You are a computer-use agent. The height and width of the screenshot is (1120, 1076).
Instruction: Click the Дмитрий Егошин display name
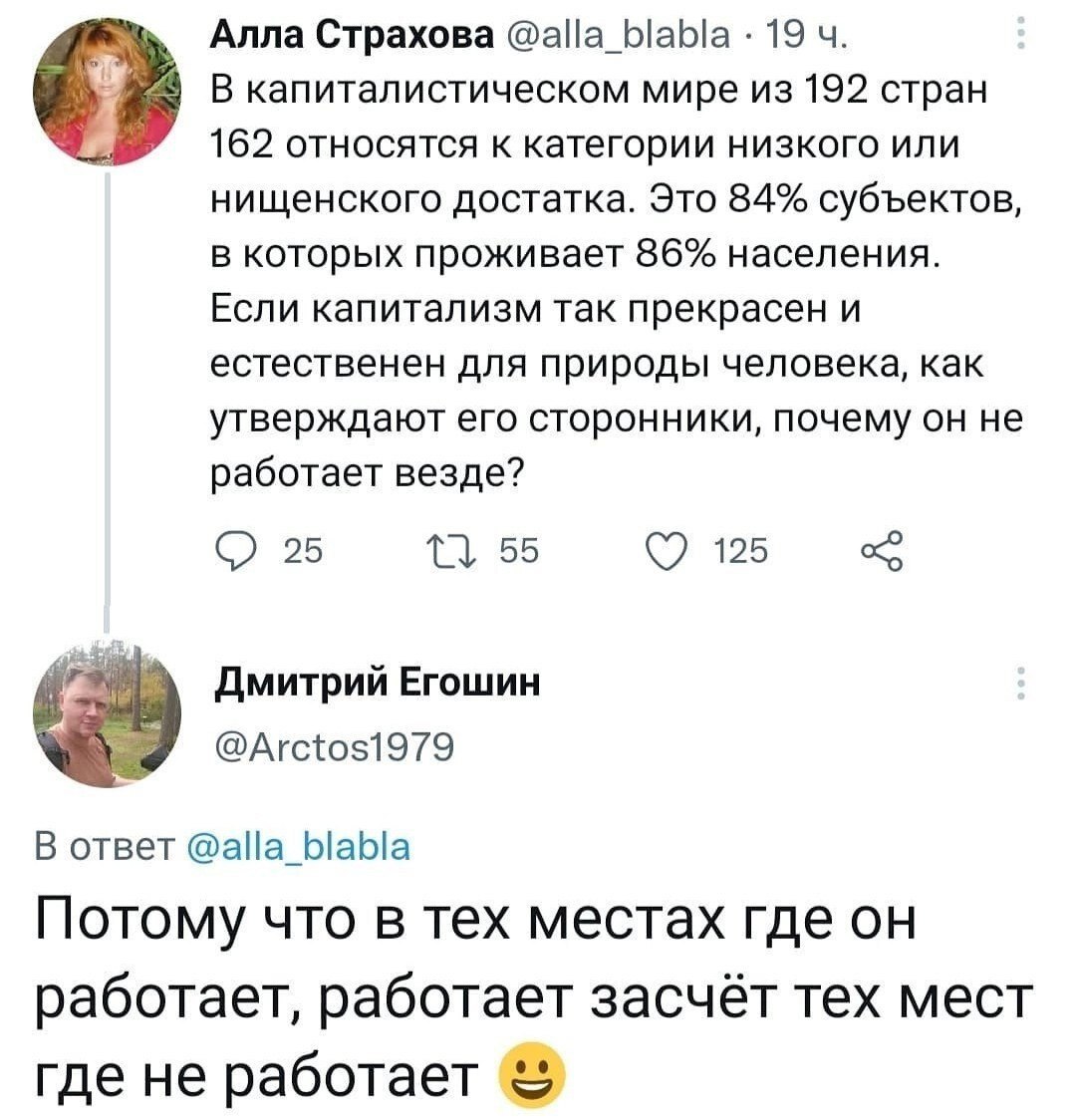378,683
